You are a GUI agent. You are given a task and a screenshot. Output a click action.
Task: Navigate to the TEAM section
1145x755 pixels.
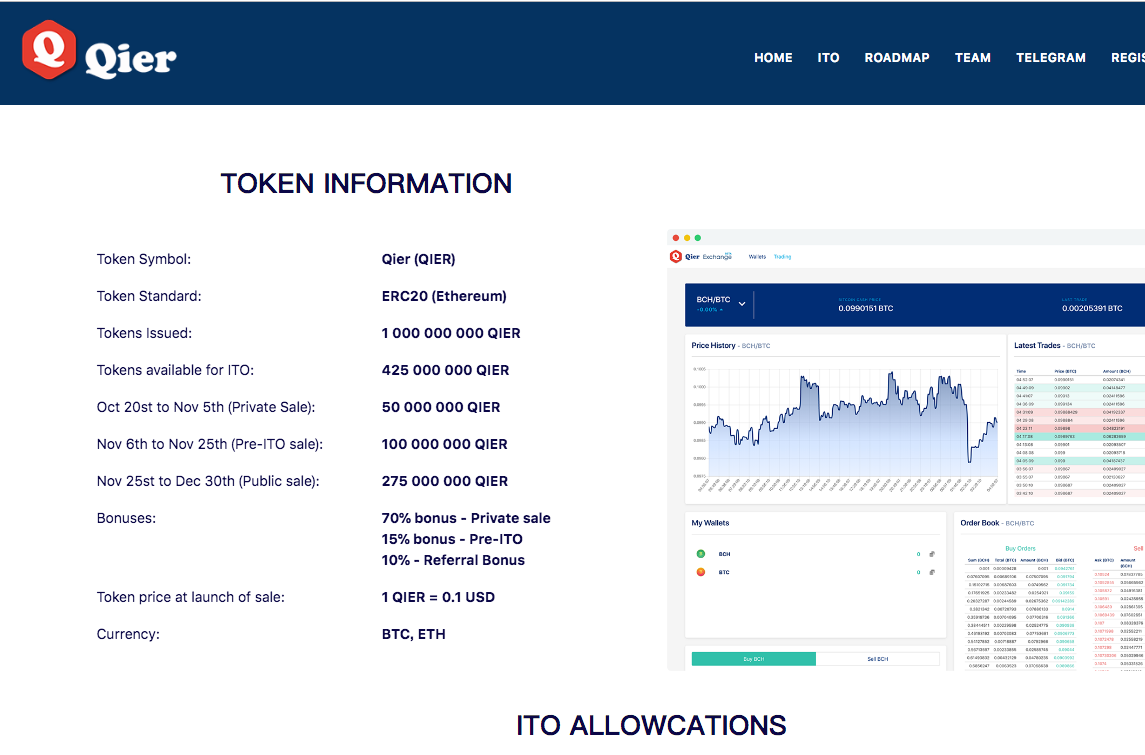973,58
